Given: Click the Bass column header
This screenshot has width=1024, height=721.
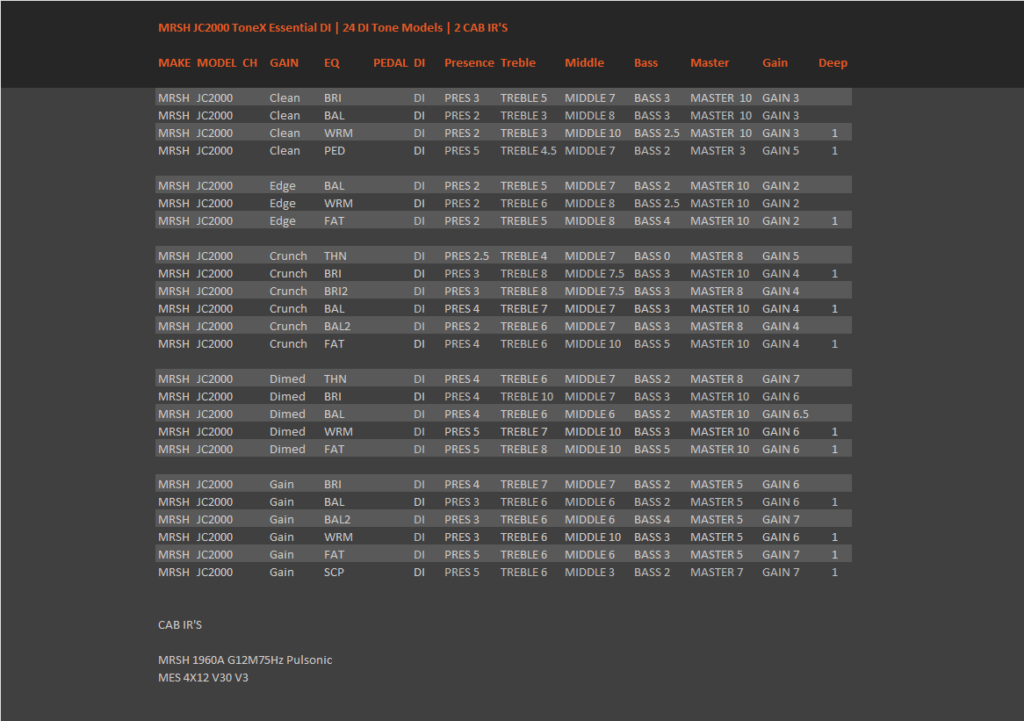Looking at the screenshot, I should tap(646, 63).
